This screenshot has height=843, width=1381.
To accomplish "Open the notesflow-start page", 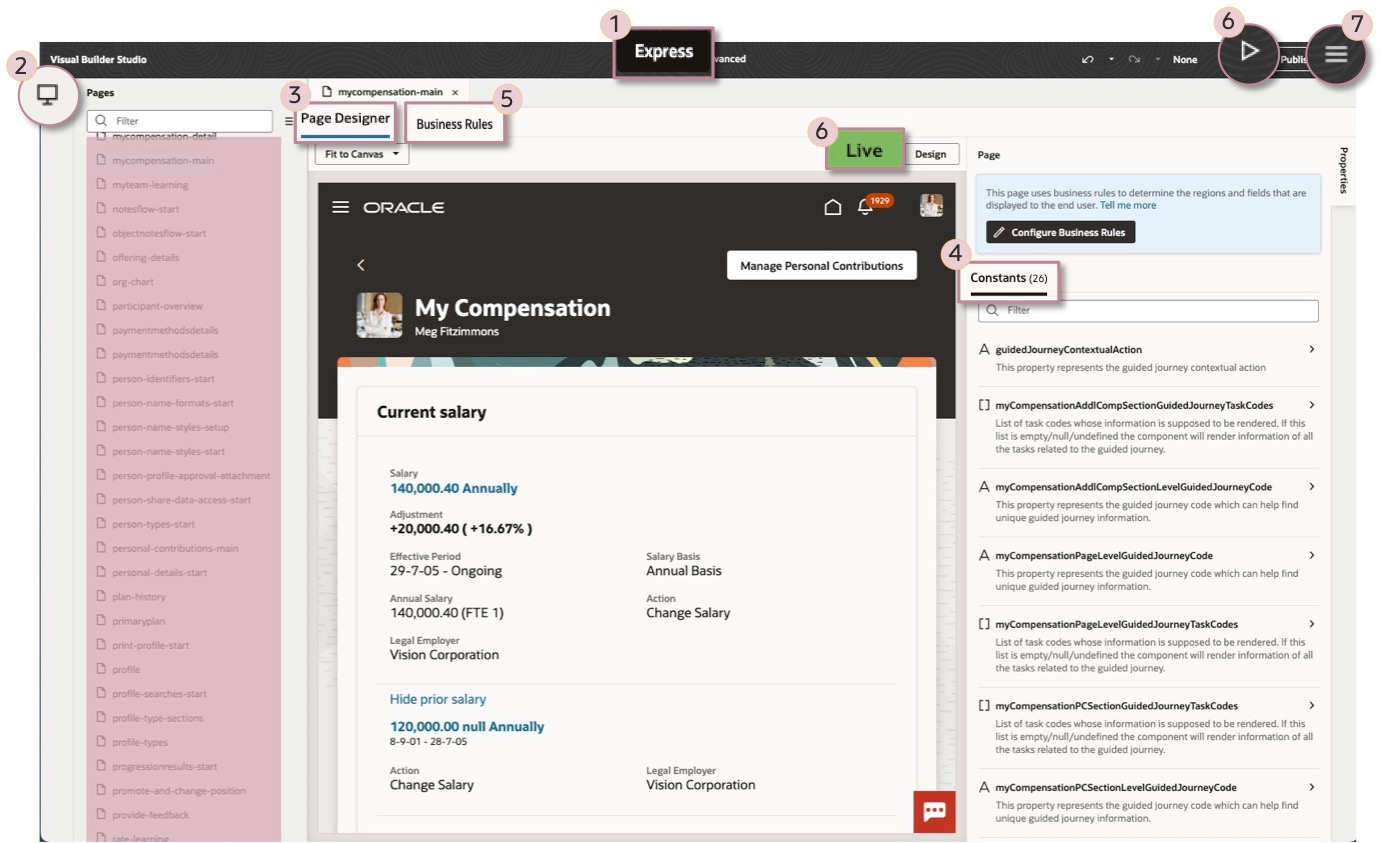I will pos(146,209).
